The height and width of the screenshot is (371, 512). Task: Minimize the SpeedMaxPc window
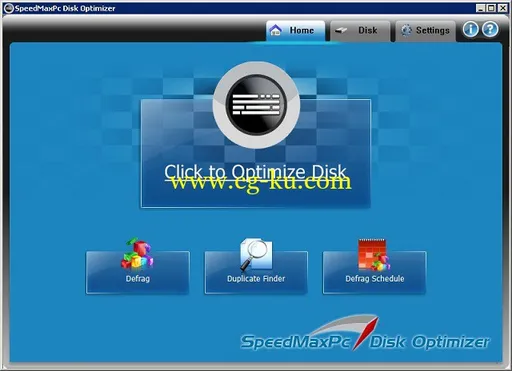point(480,8)
